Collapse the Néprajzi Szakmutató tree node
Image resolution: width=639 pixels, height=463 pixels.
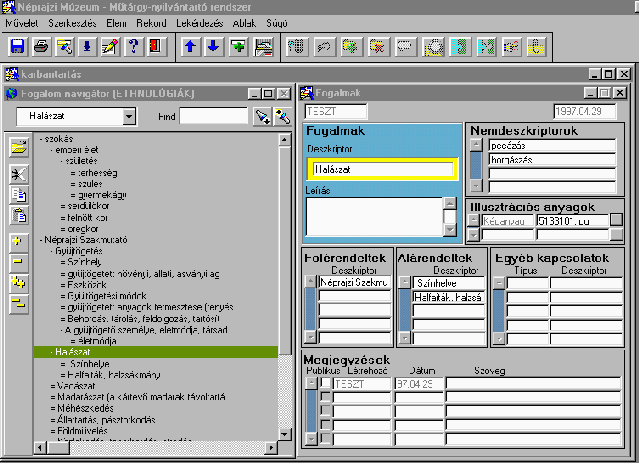click(42, 240)
